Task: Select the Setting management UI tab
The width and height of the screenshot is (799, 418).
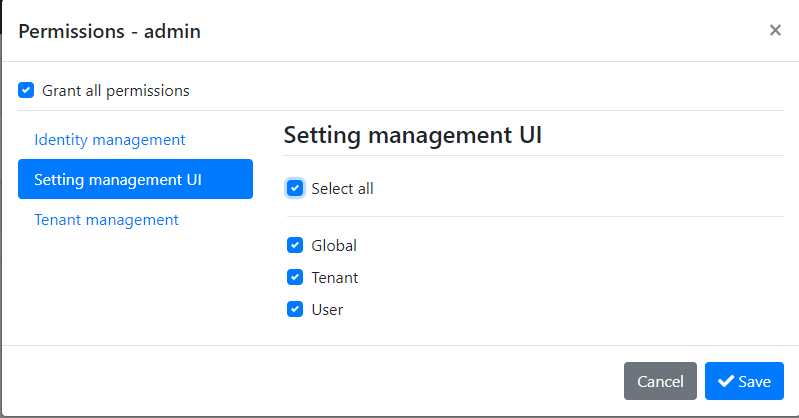Action: tap(135, 180)
